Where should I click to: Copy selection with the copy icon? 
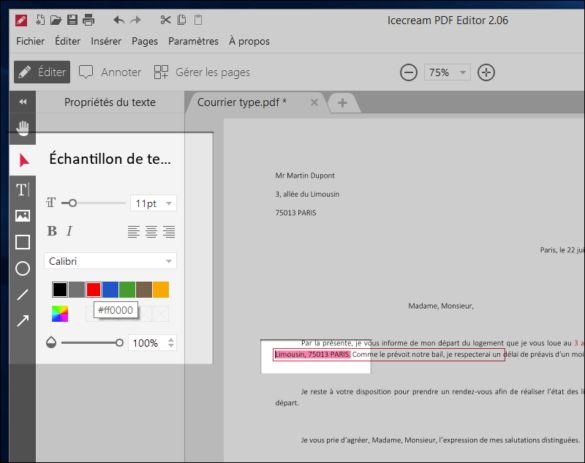point(182,20)
